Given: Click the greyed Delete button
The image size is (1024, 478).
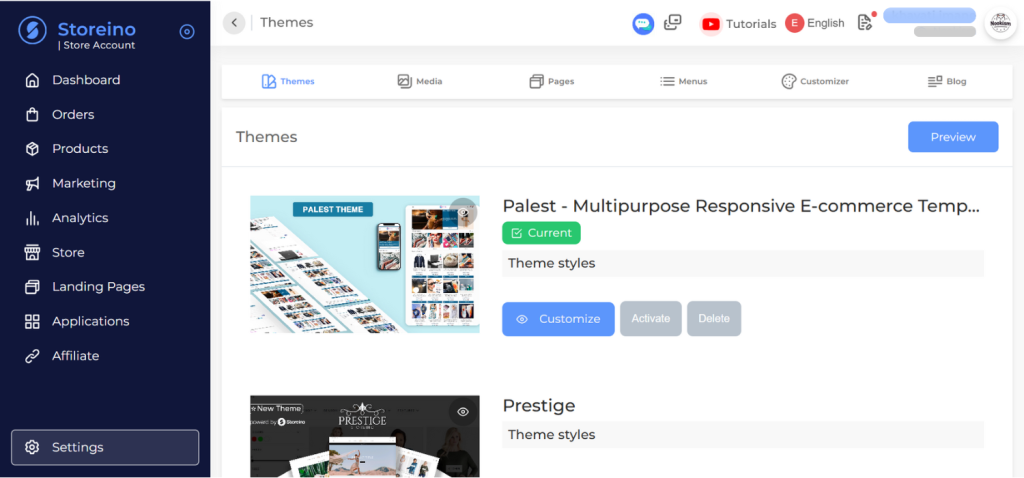Looking at the screenshot, I should [714, 319].
